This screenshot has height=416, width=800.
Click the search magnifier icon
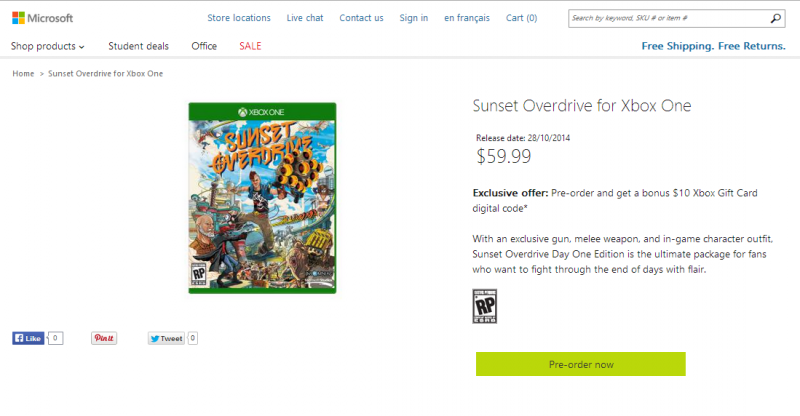click(x=776, y=18)
